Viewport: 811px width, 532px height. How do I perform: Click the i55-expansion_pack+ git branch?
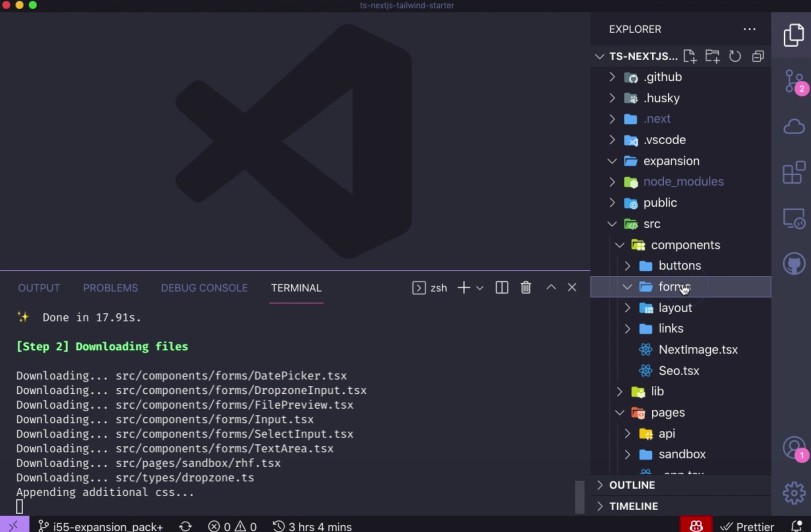click(x=101, y=526)
